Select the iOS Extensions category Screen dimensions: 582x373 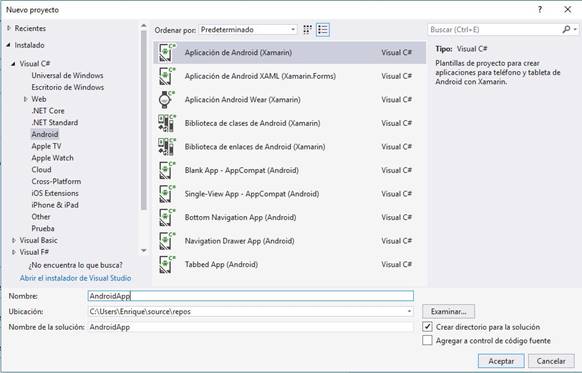(x=55, y=193)
